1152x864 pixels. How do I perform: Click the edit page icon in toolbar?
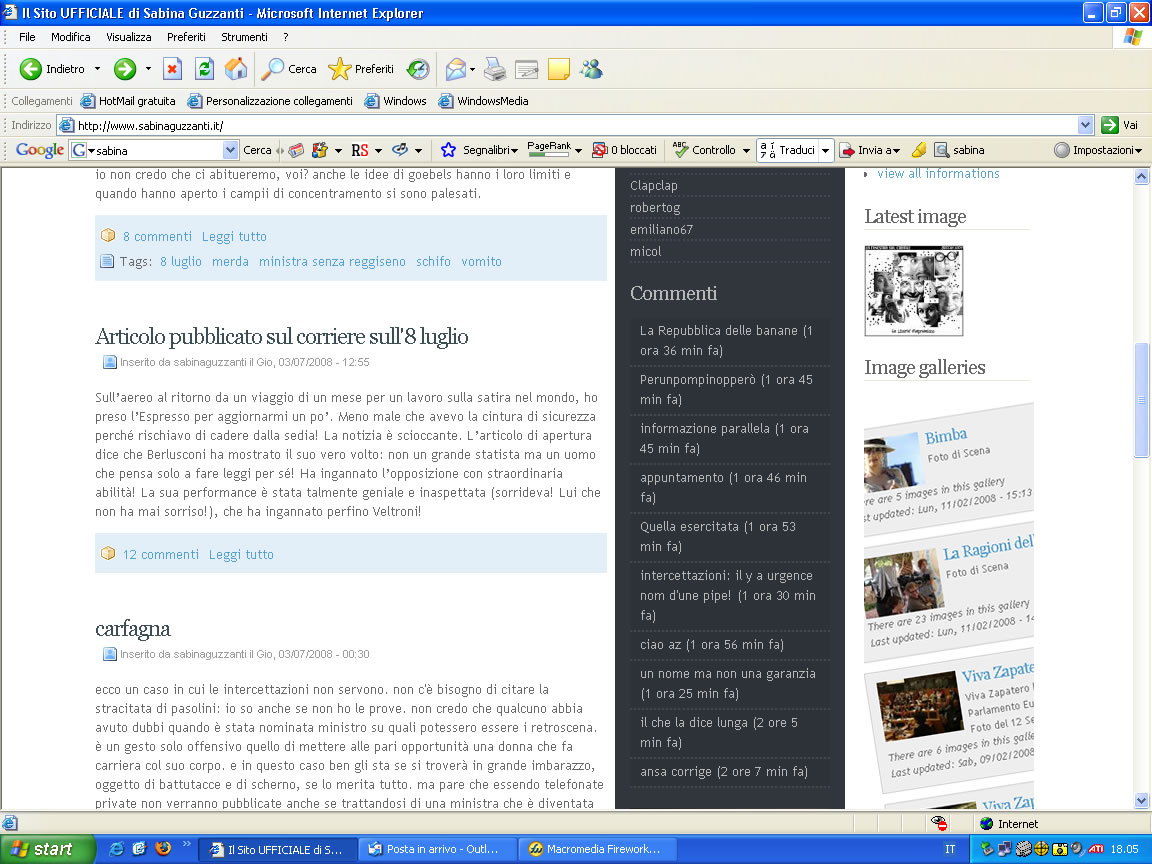pos(527,69)
